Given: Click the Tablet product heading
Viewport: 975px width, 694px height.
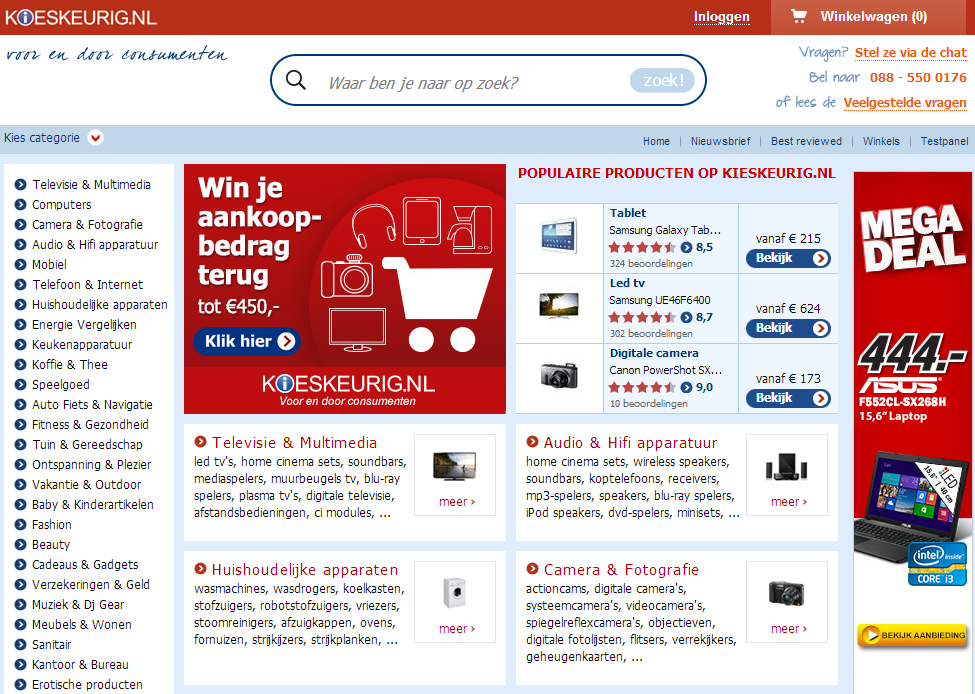Looking at the screenshot, I should pos(627,213).
